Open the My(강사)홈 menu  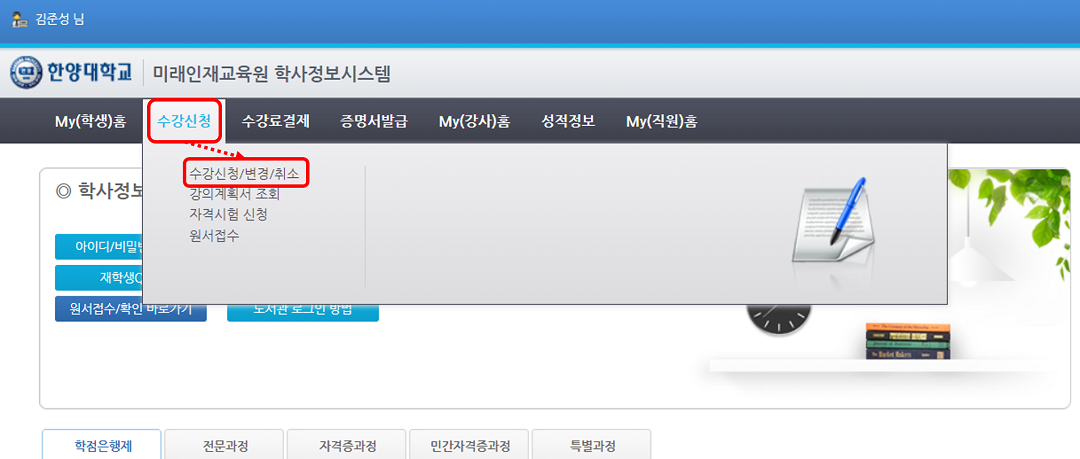(x=474, y=122)
